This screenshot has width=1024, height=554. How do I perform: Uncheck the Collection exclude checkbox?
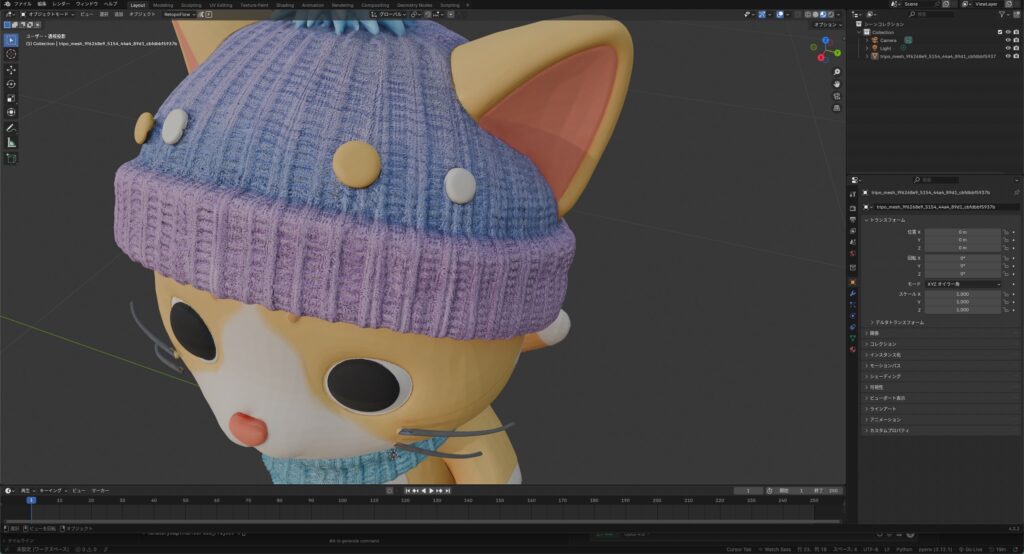tap(999, 31)
